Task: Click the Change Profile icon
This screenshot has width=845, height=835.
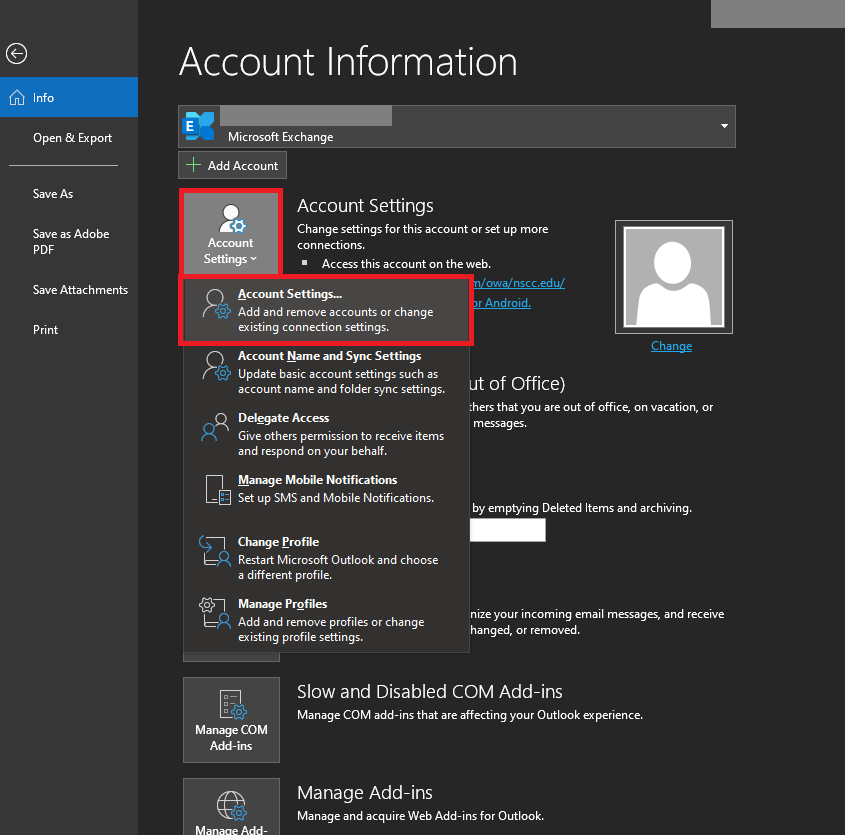Action: pos(214,551)
